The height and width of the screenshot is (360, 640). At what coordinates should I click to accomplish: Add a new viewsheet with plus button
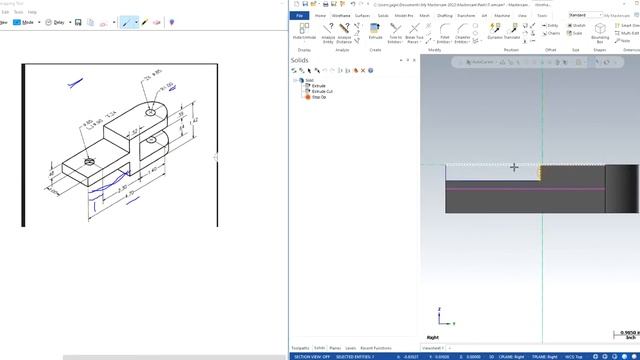[x=449, y=348]
